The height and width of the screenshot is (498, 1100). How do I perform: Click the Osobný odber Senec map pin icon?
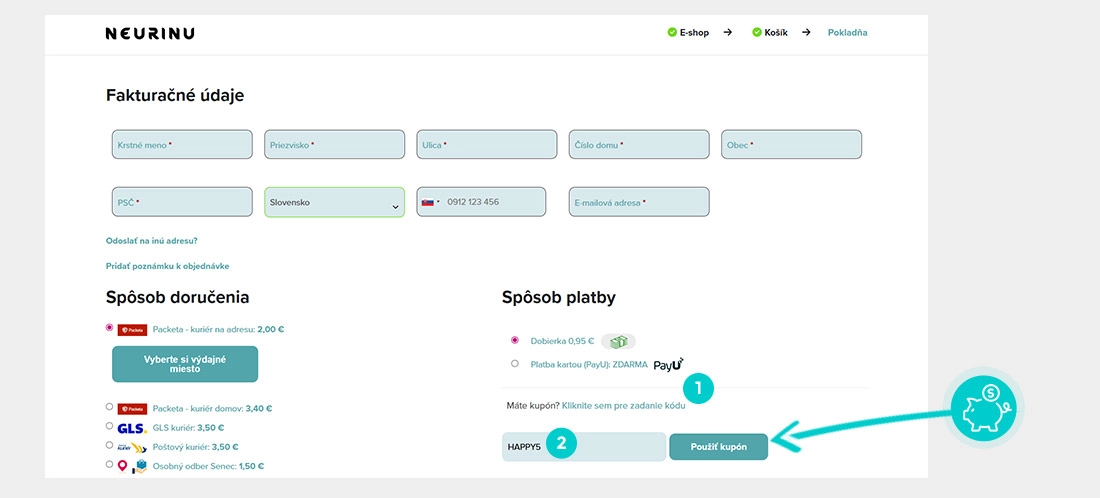123,466
